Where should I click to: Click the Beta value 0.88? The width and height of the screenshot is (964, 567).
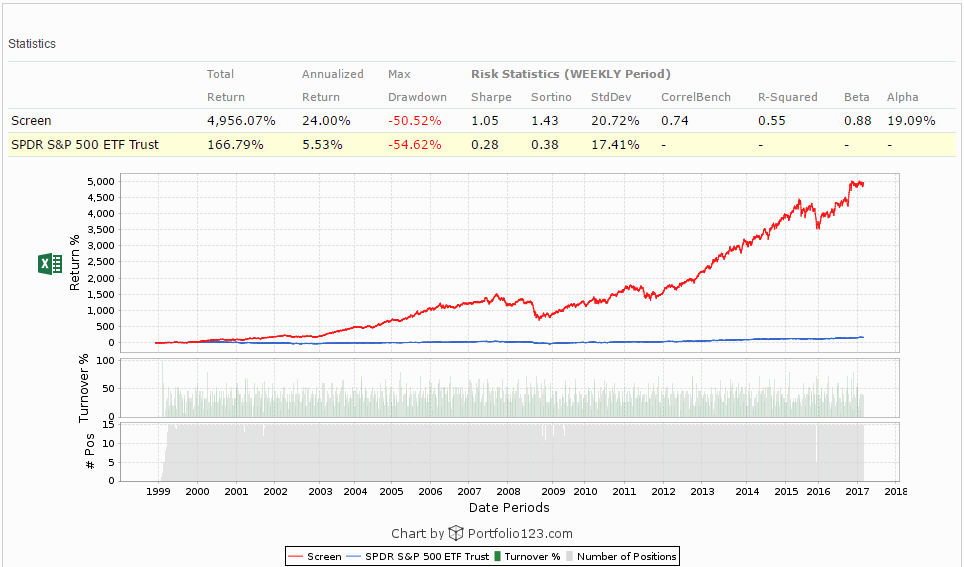[x=858, y=121]
